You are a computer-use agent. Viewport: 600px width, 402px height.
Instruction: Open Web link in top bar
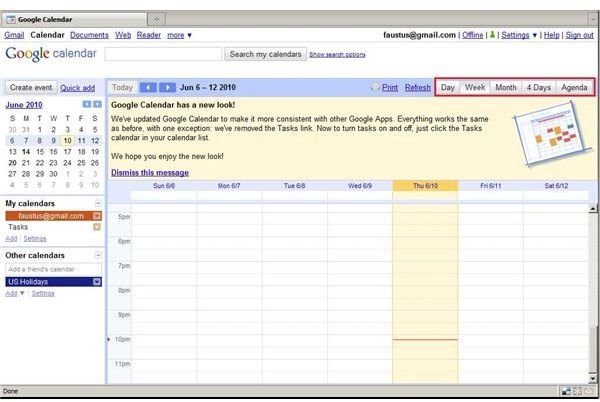pyautogui.click(x=123, y=35)
